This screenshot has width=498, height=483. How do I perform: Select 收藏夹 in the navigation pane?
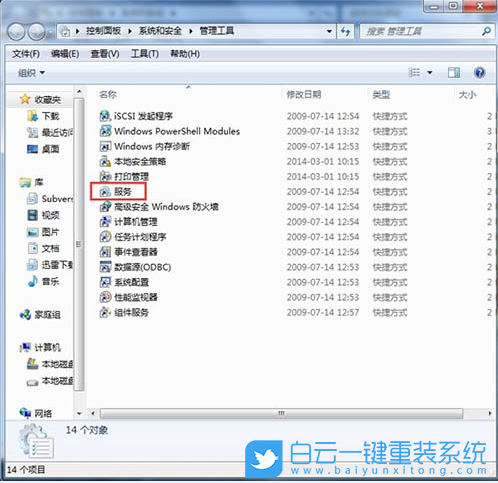pyautogui.click(x=40, y=99)
